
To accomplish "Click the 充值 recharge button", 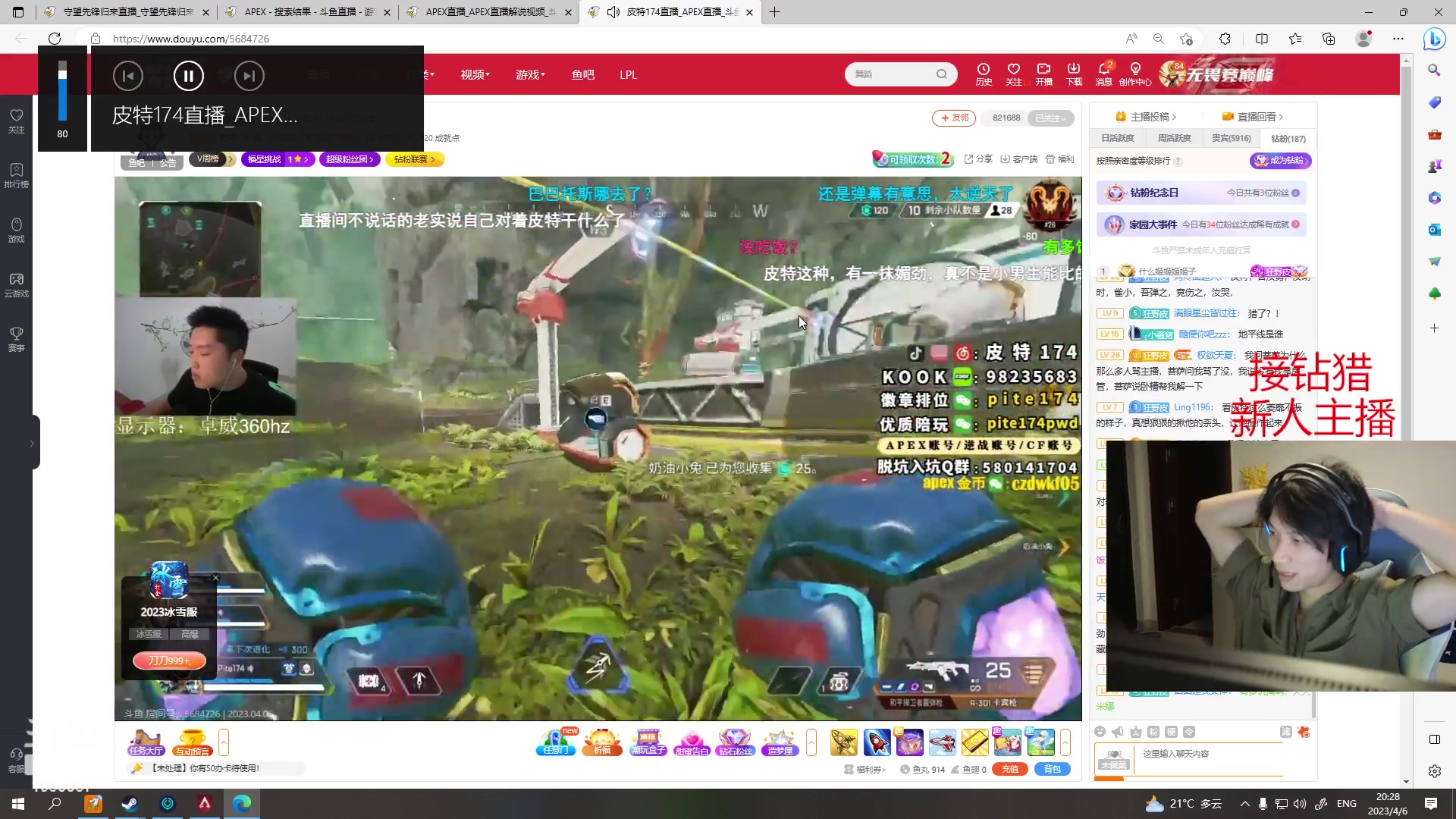I will pyautogui.click(x=1010, y=769).
